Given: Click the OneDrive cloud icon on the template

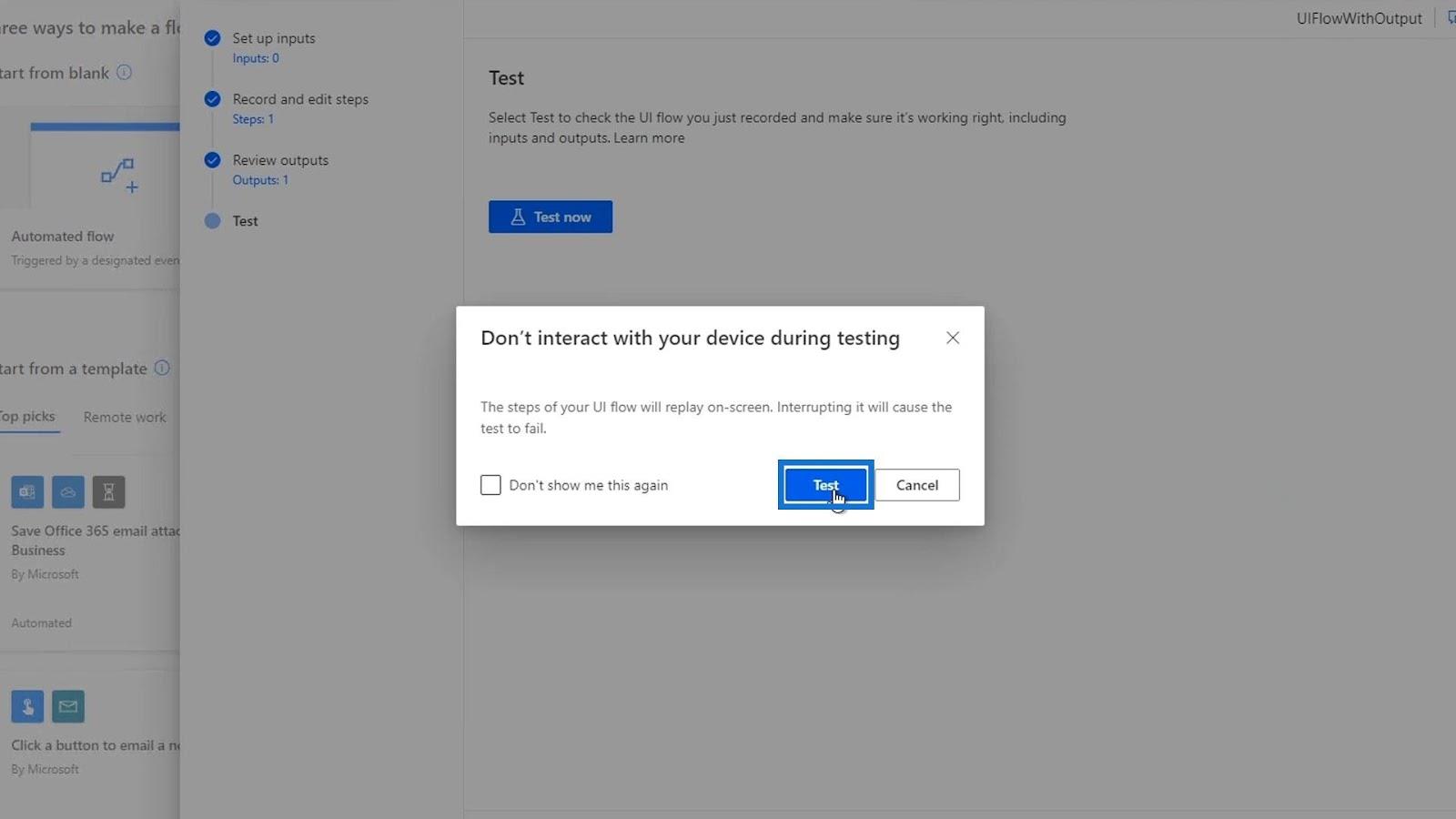Looking at the screenshot, I should [x=68, y=492].
